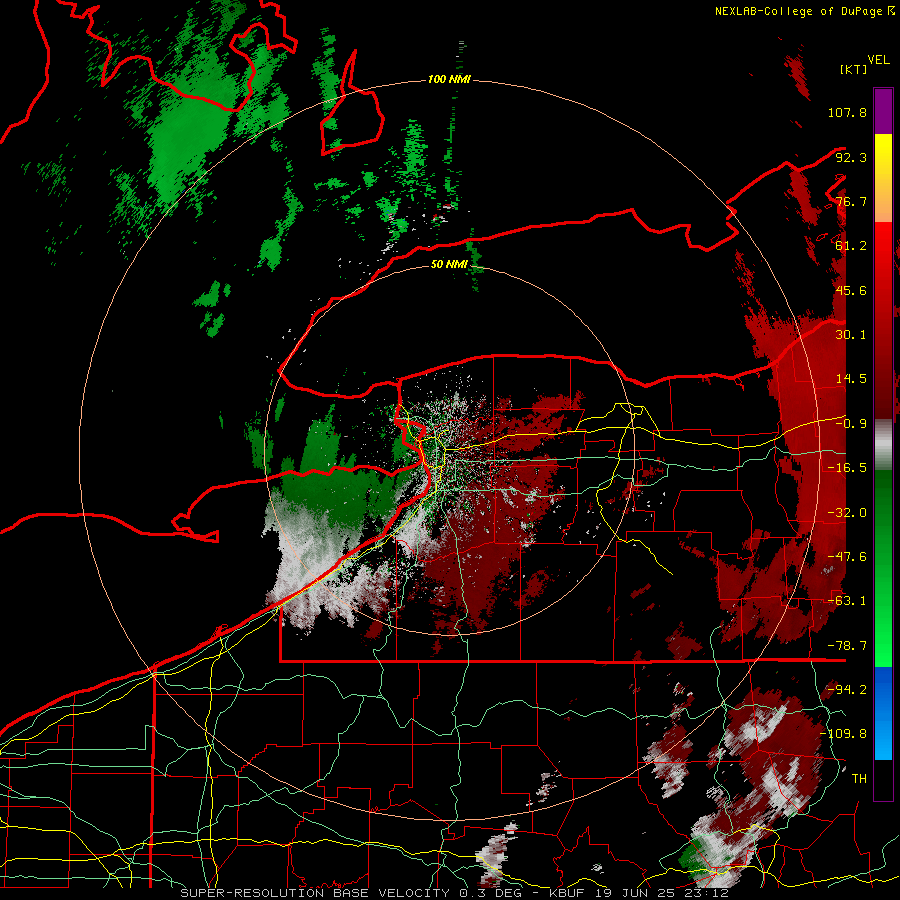Viewport: 900px width, 900px height.
Task: Click the gray near-zero segment of color bar
Action: coord(883,444)
